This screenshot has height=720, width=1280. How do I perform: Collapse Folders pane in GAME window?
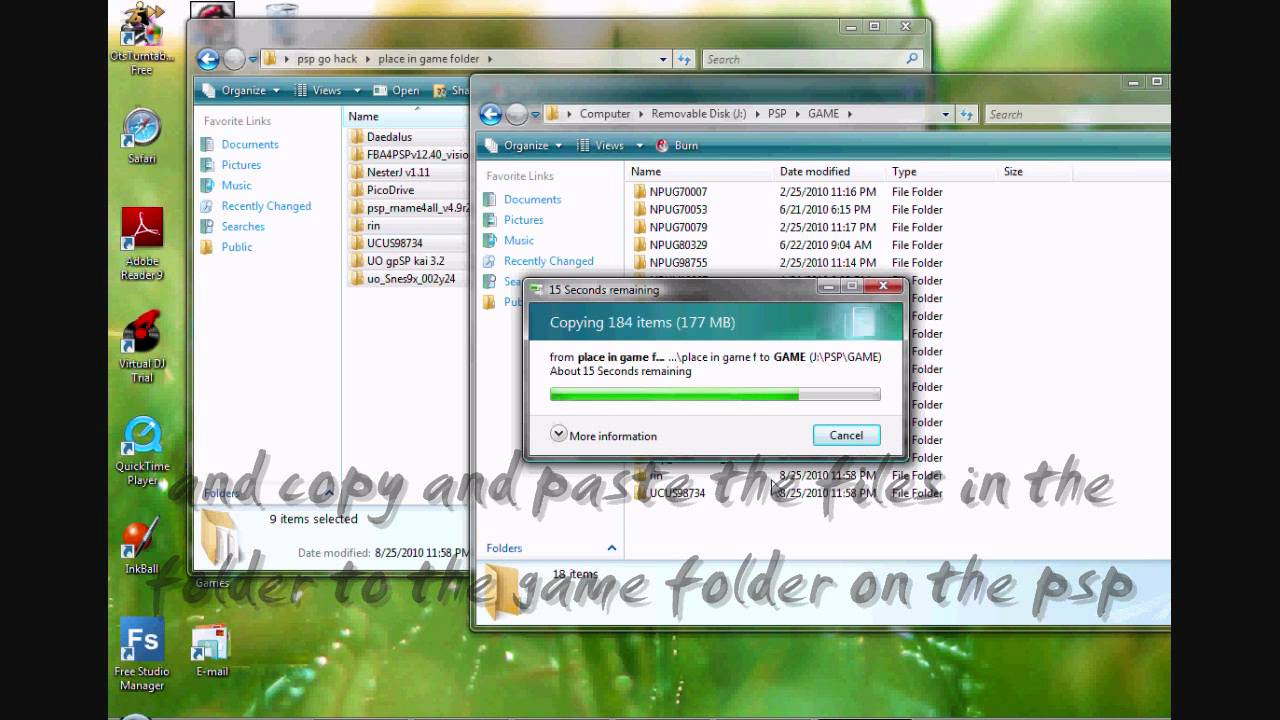tap(611, 548)
